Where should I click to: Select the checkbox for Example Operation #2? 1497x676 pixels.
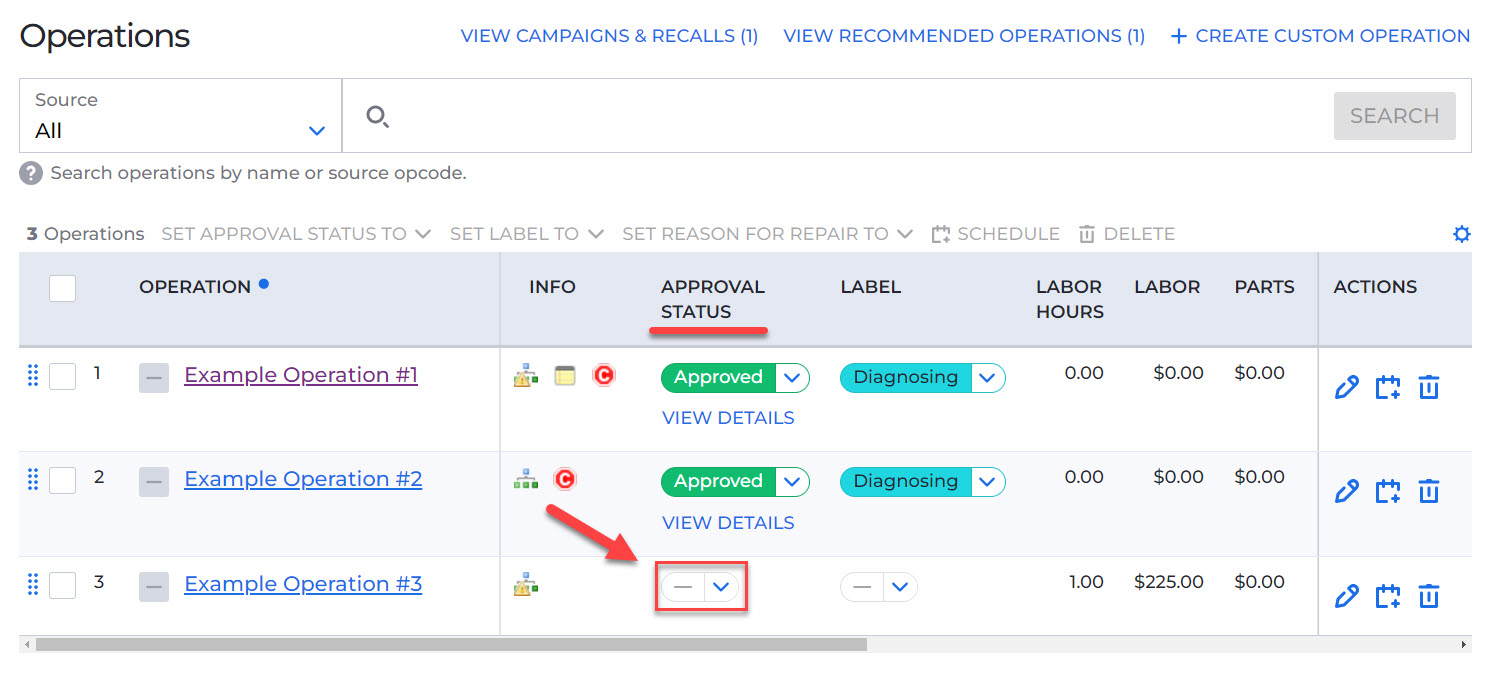[62, 480]
